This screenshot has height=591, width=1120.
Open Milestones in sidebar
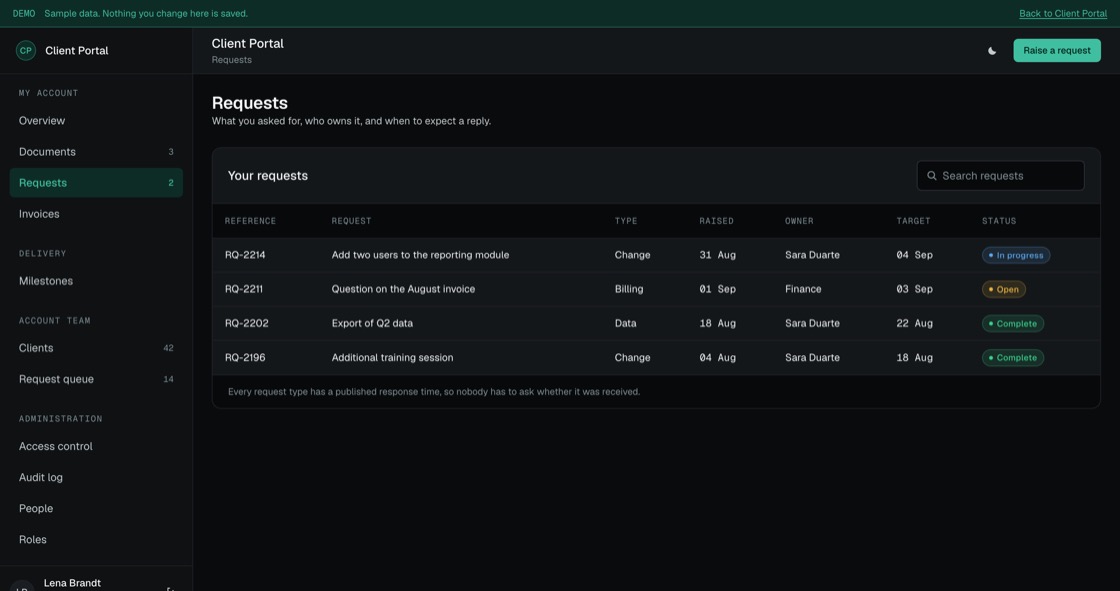click(96, 281)
